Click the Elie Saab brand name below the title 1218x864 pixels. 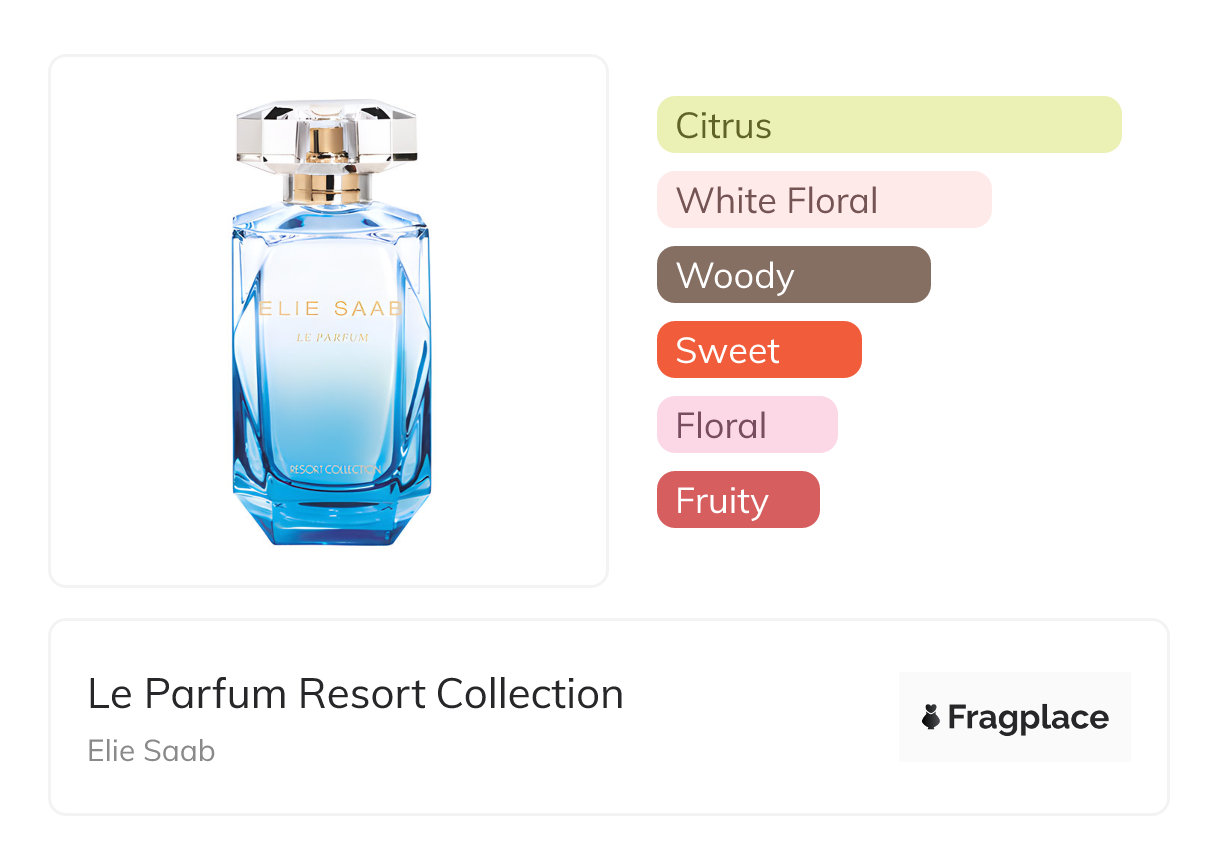[x=151, y=751]
